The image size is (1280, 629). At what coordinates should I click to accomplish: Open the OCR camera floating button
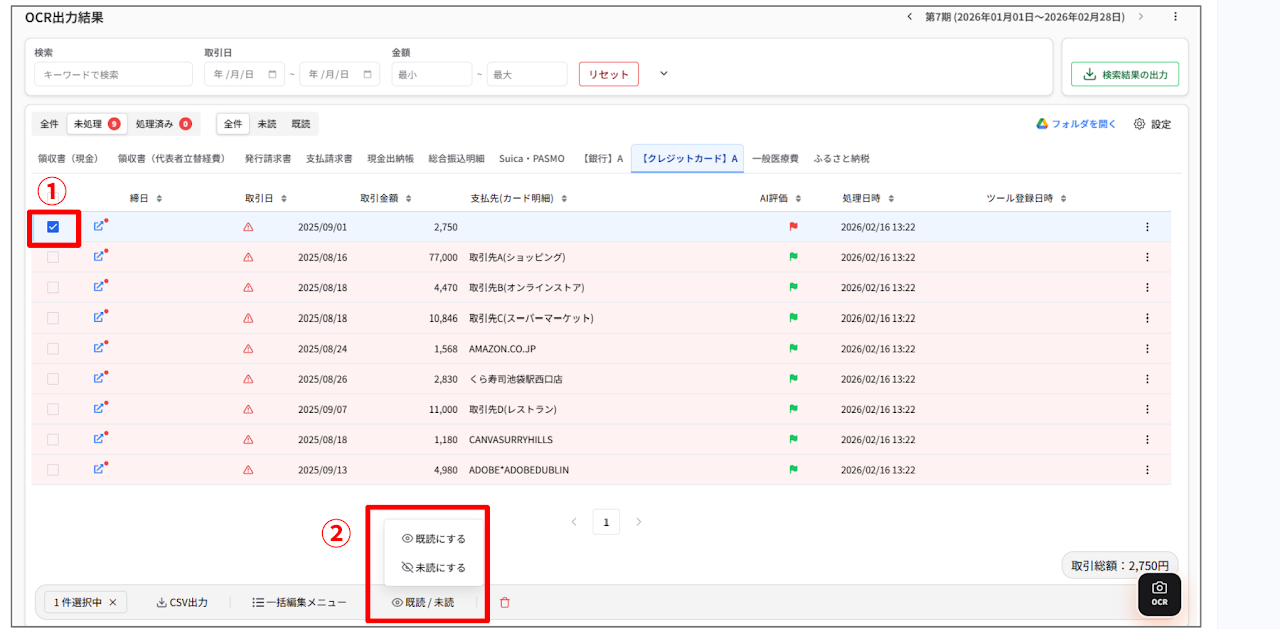coord(1159,594)
